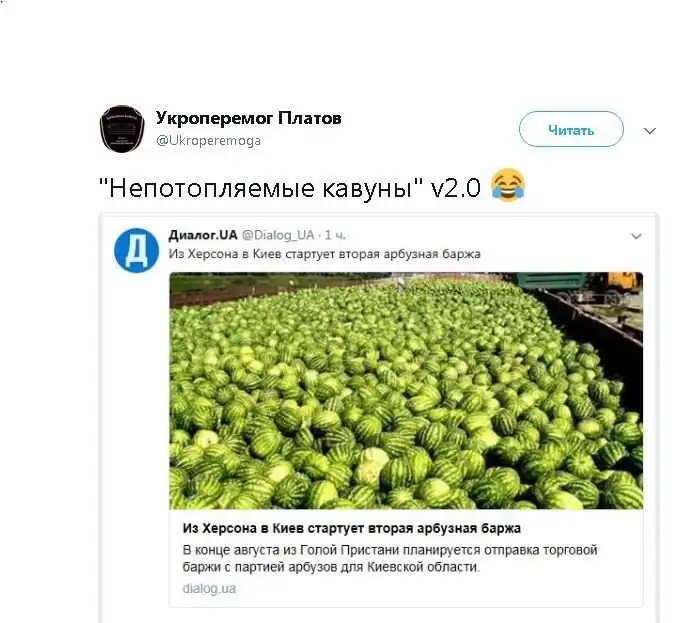Open the article headline about арбузная баржа
This screenshot has height=623, width=690.
coord(352,528)
